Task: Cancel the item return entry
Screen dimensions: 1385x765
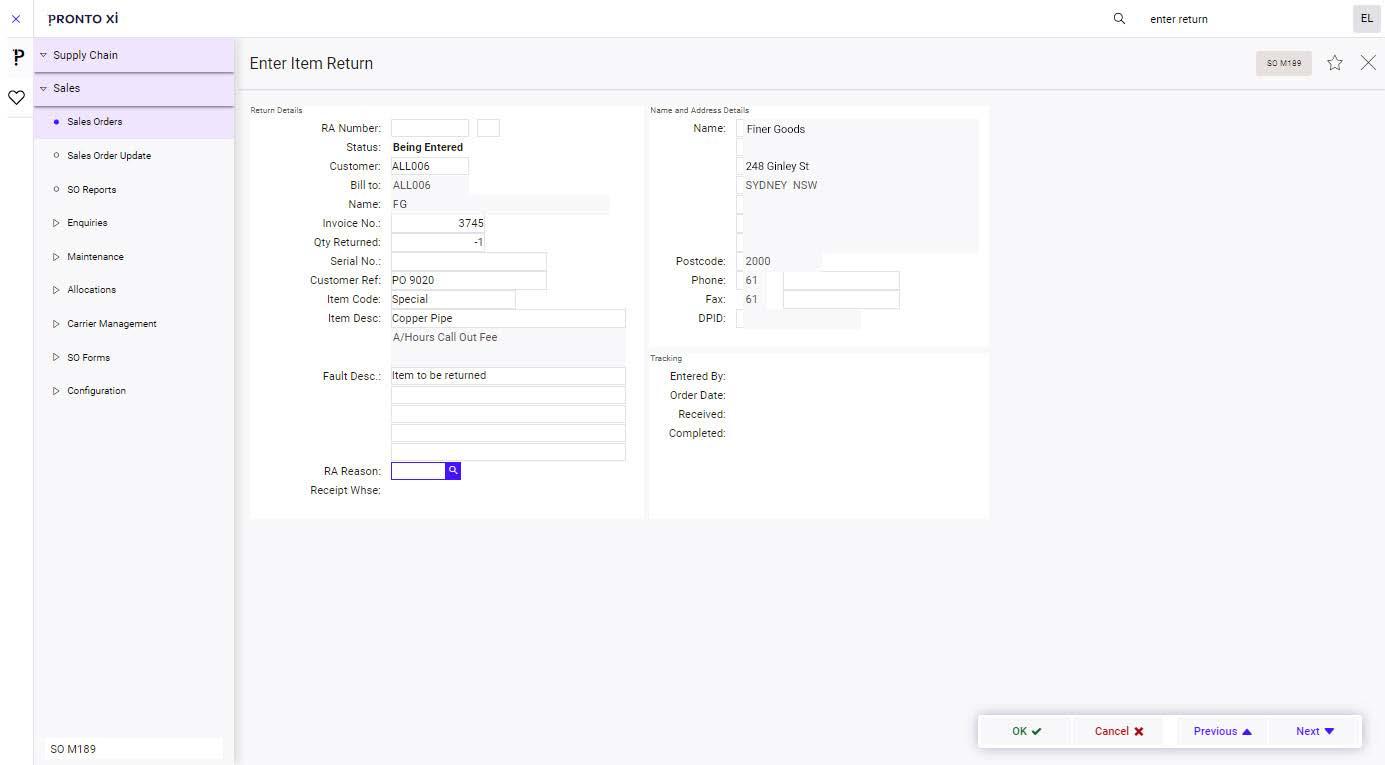Action: (x=1116, y=731)
